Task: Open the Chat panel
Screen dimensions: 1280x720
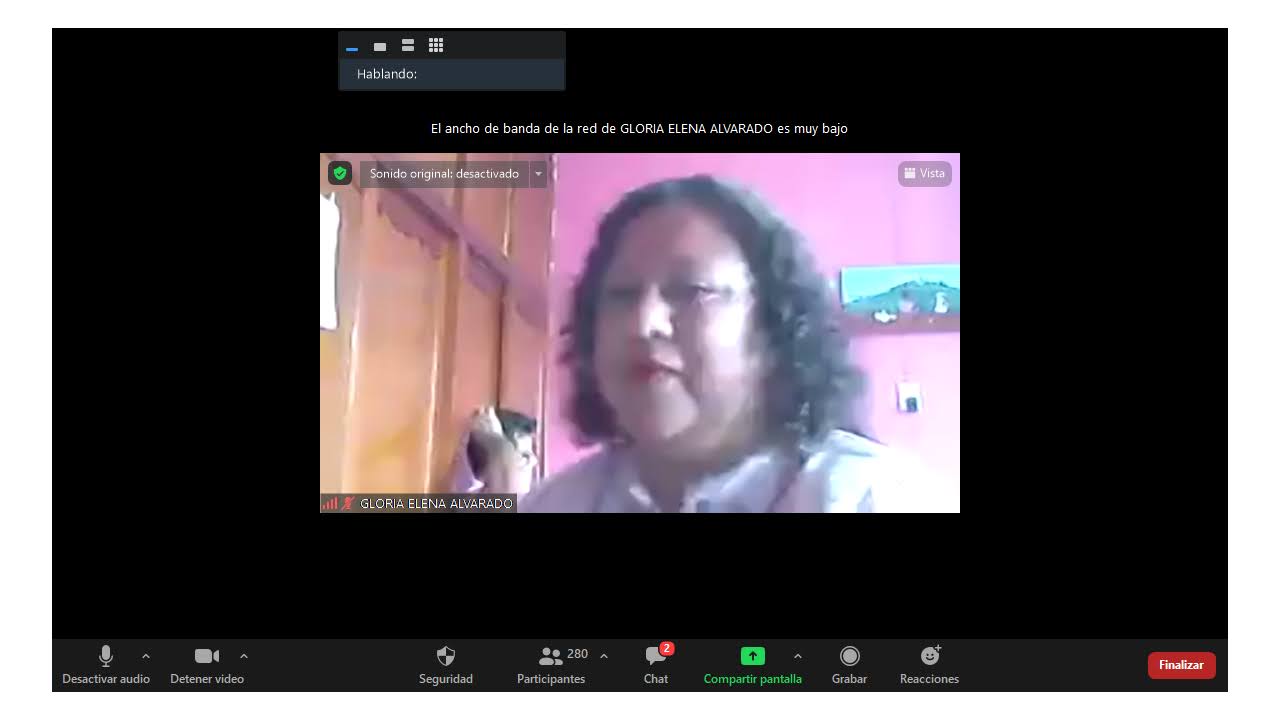Action: [x=656, y=666]
